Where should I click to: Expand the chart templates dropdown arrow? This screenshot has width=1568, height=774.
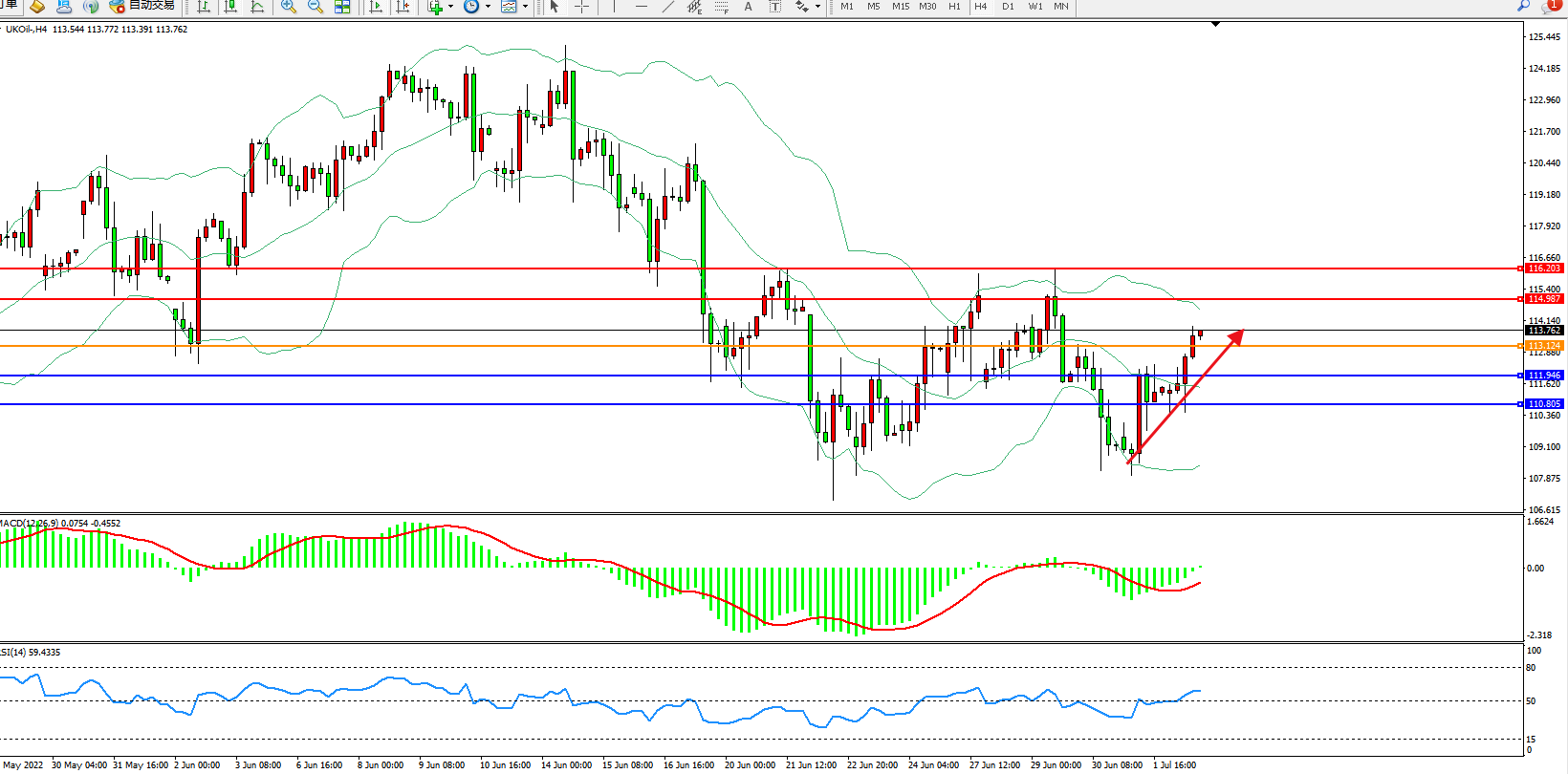click(525, 7)
